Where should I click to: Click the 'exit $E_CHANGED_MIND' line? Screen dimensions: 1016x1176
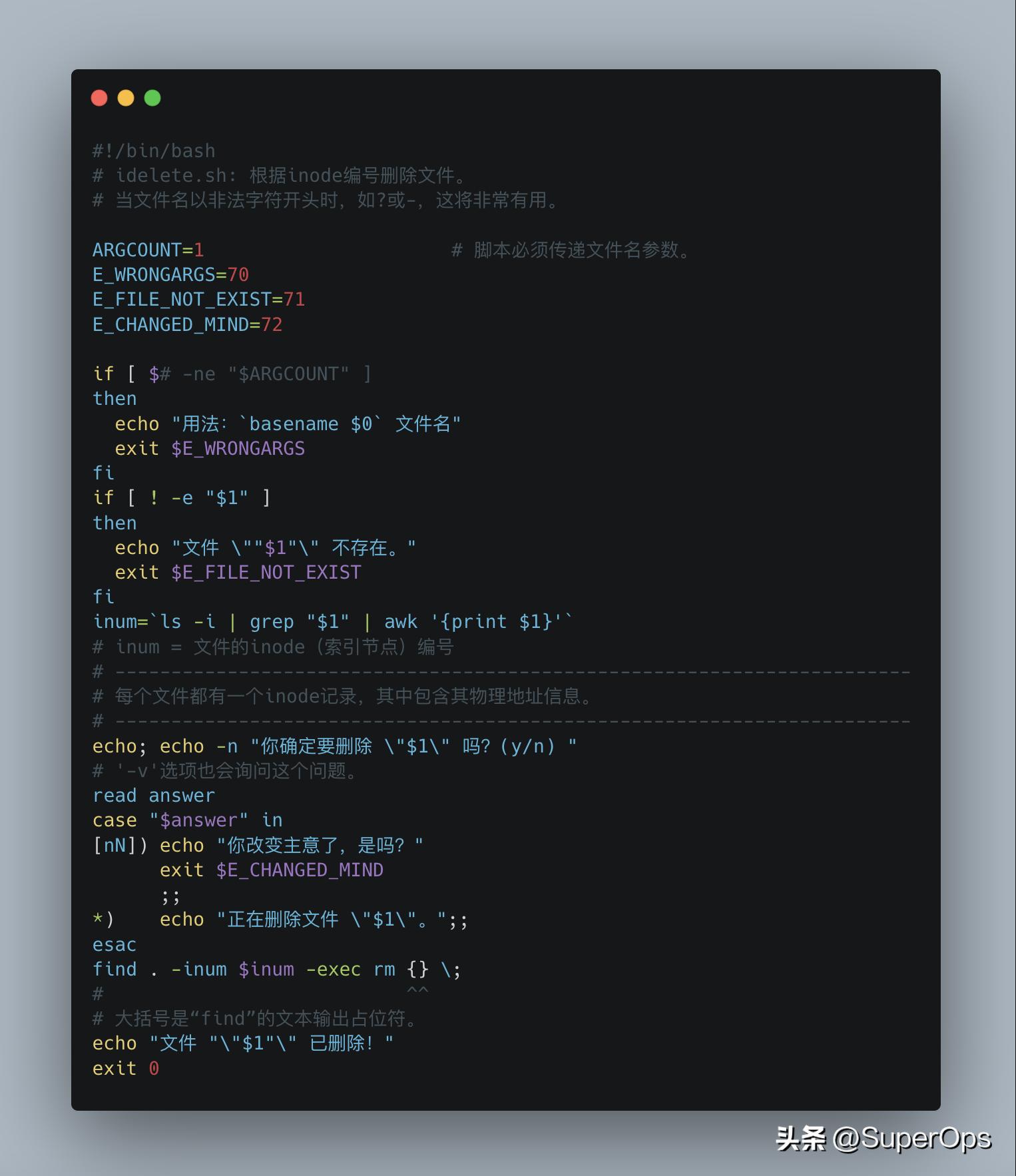pos(272,870)
